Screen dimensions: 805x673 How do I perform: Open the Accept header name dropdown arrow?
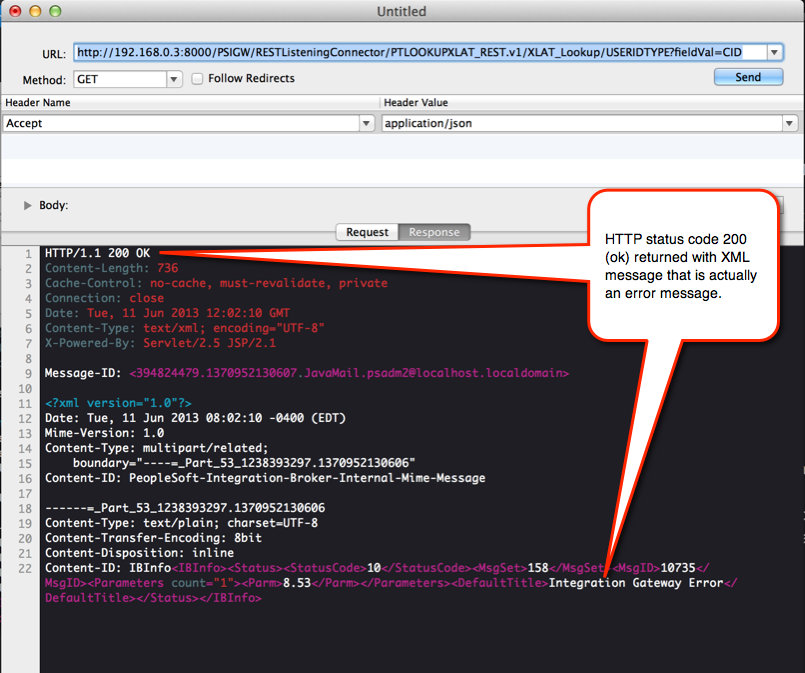(x=366, y=123)
